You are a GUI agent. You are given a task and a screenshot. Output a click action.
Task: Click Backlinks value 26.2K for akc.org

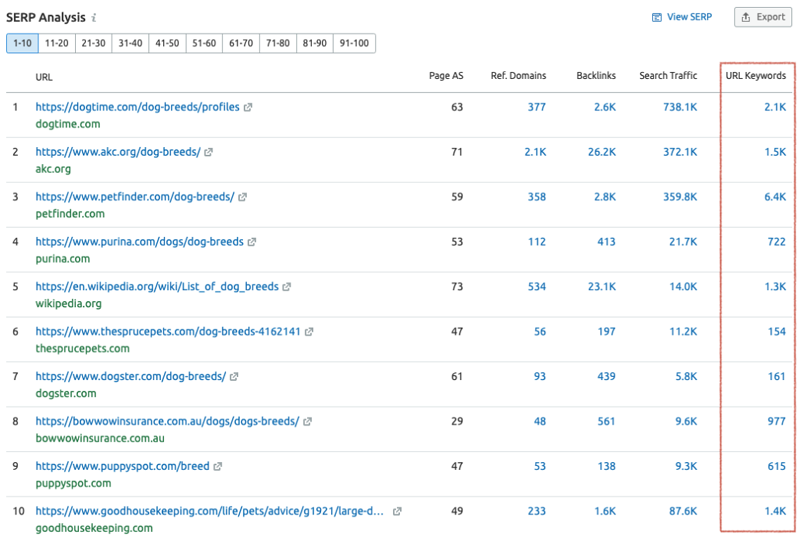tap(602, 152)
